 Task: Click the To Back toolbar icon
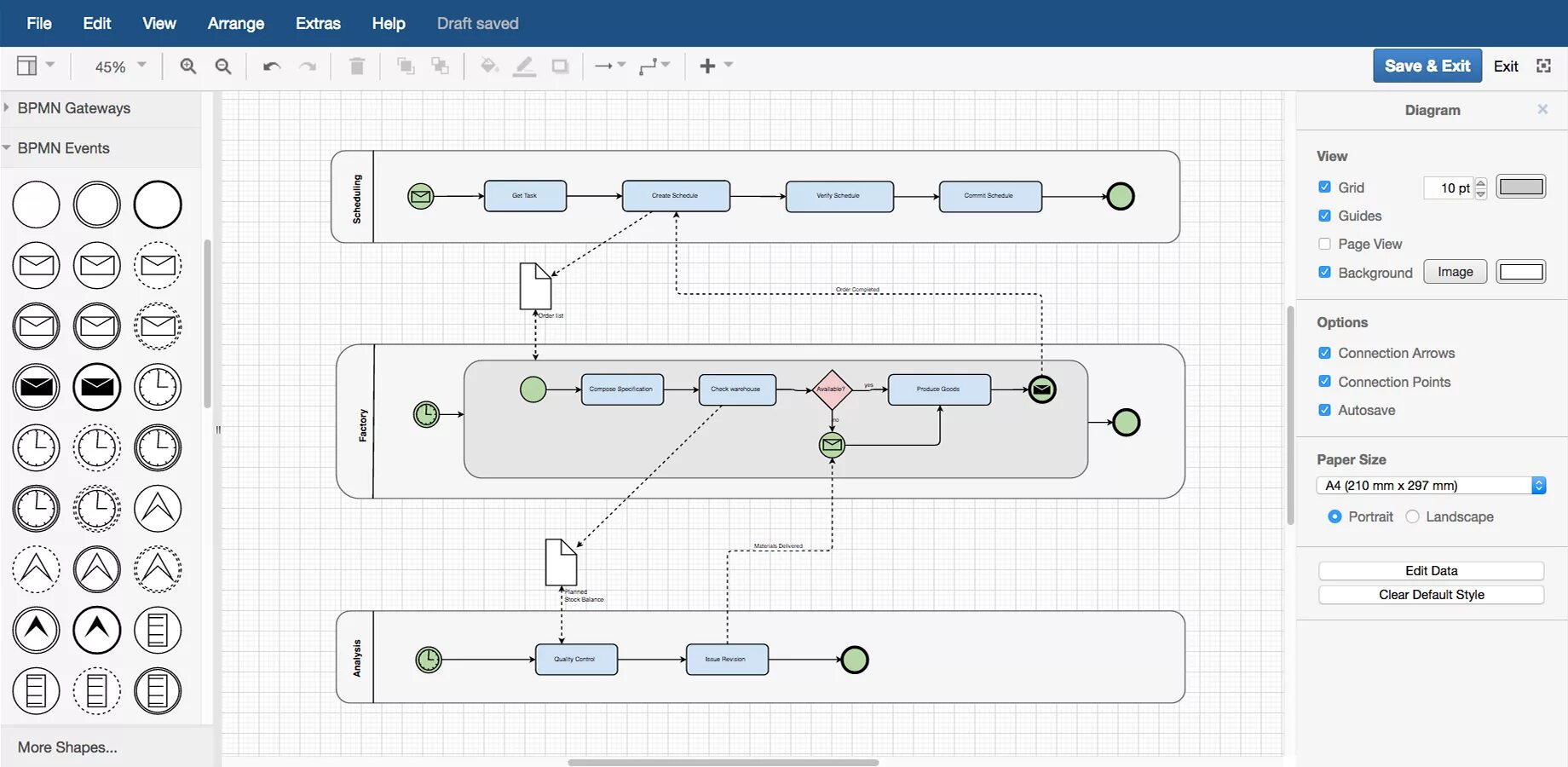(x=440, y=66)
